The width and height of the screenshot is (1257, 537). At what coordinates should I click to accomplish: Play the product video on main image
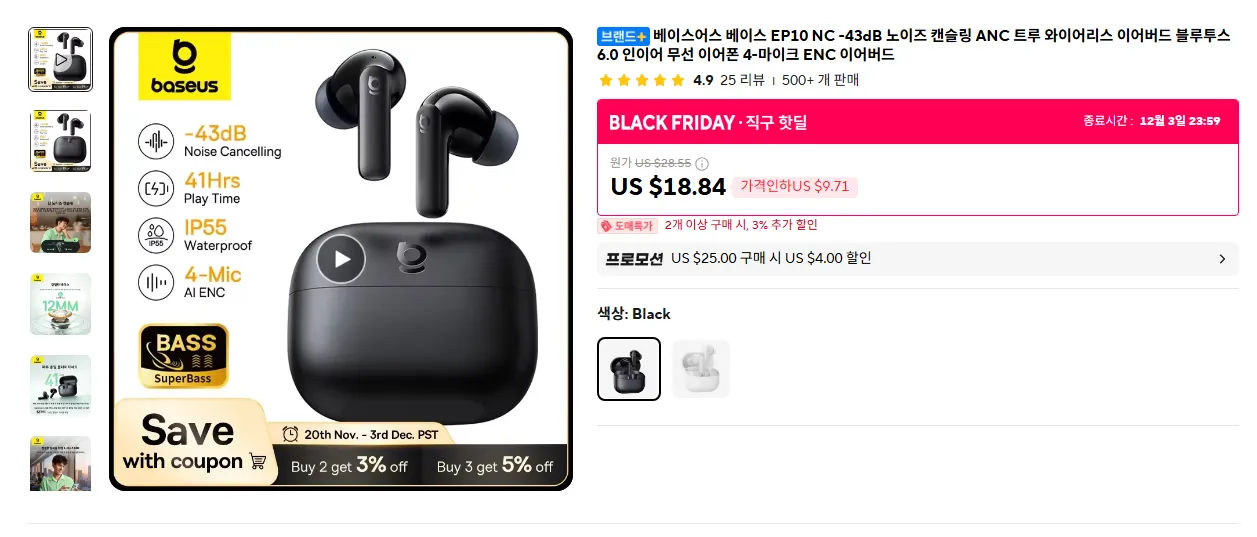click(342, 260)
